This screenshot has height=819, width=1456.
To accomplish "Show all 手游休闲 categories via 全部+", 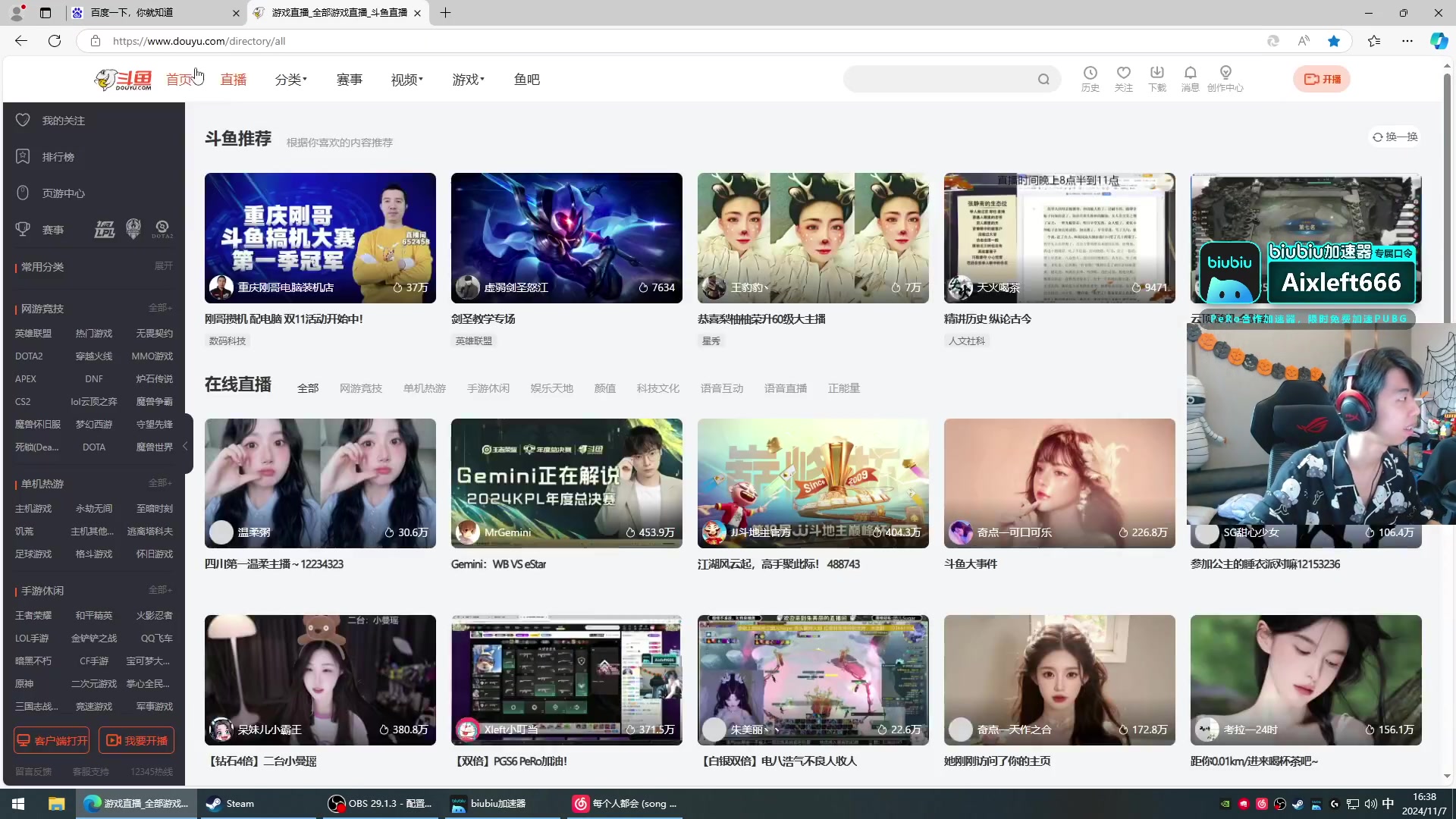I will [161, 590].
